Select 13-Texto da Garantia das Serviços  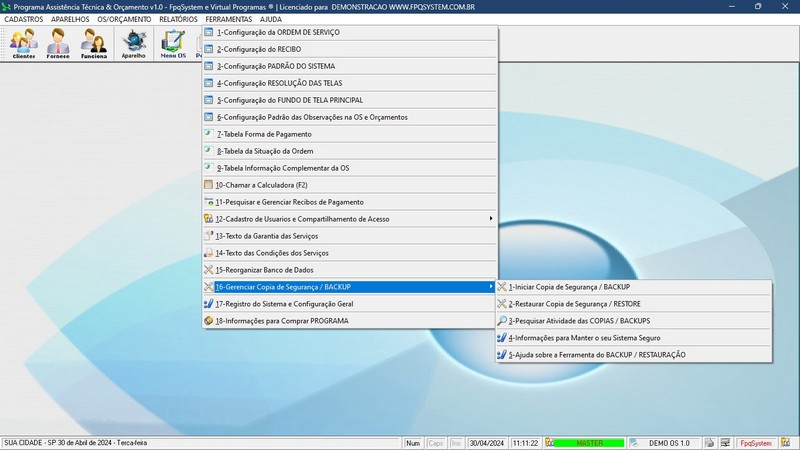(x=349, y=236)
